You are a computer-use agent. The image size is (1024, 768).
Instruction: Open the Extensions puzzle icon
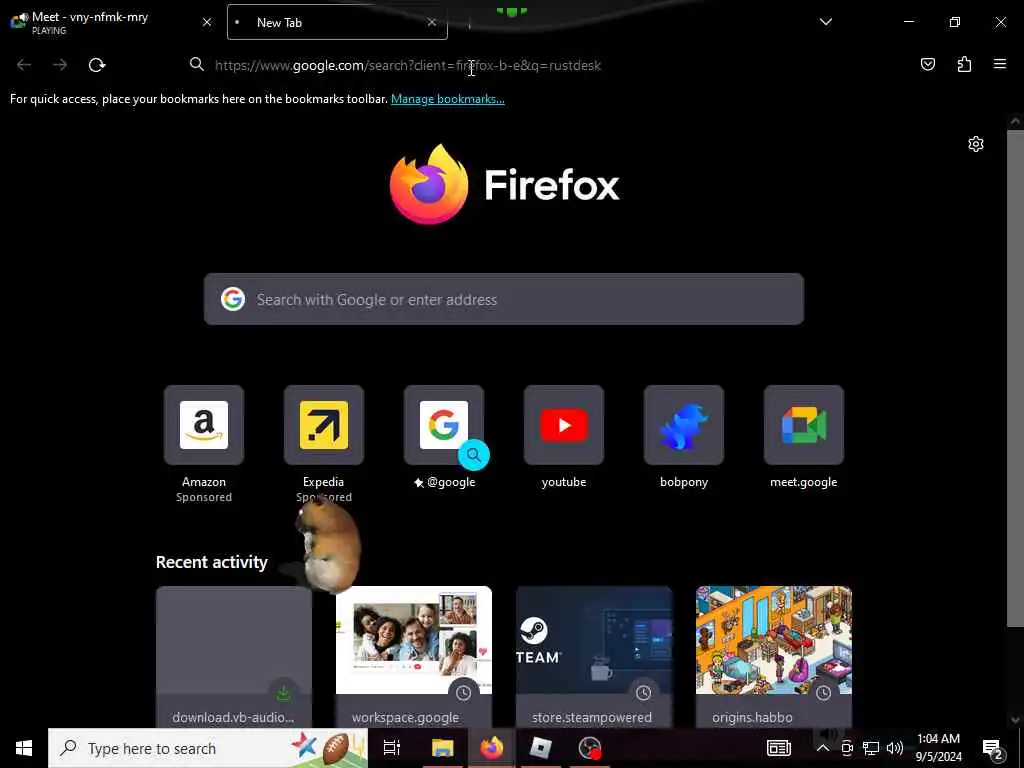[964, 64]
